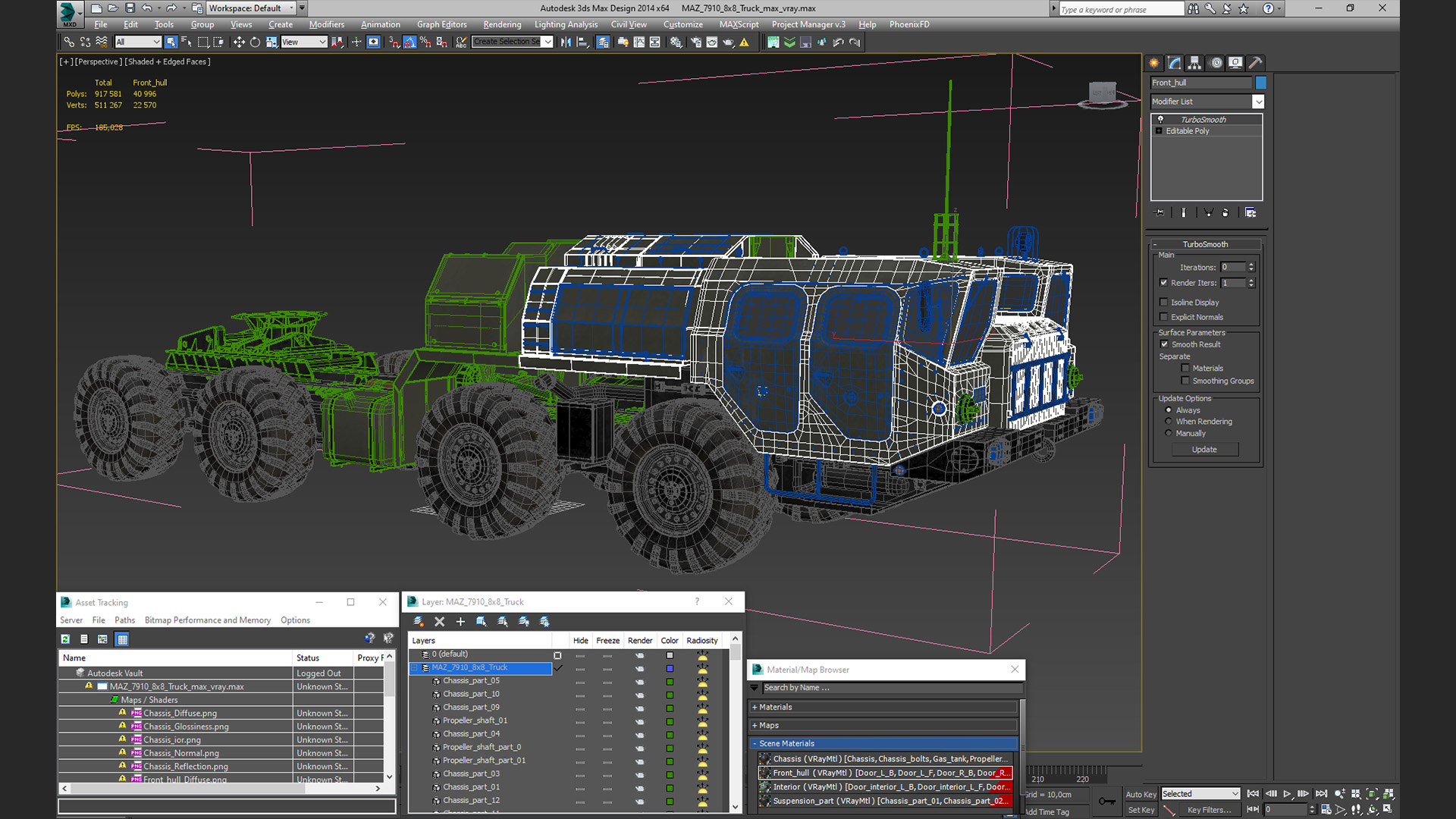Toggle Render Iters checkbox
Image resolution: width=1456 pixels, height=819 pixels.
1164,283
